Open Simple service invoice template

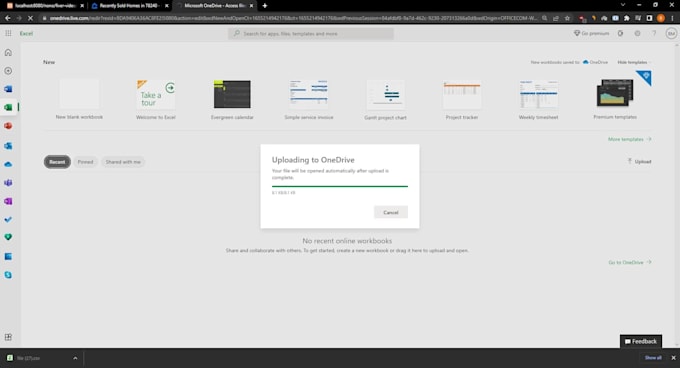click(x=309, y=99)
